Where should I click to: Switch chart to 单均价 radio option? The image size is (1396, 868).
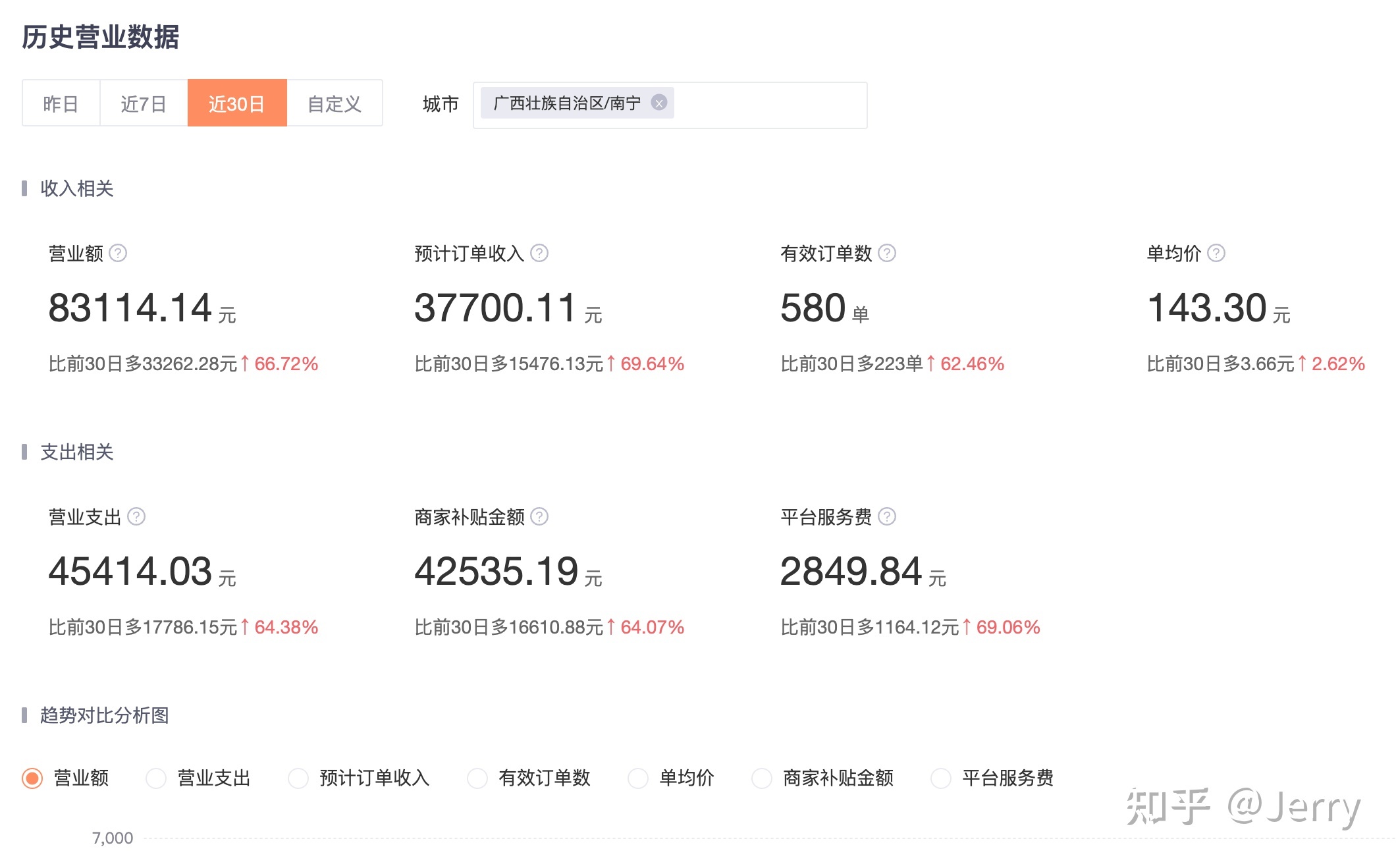click(638, 778)
